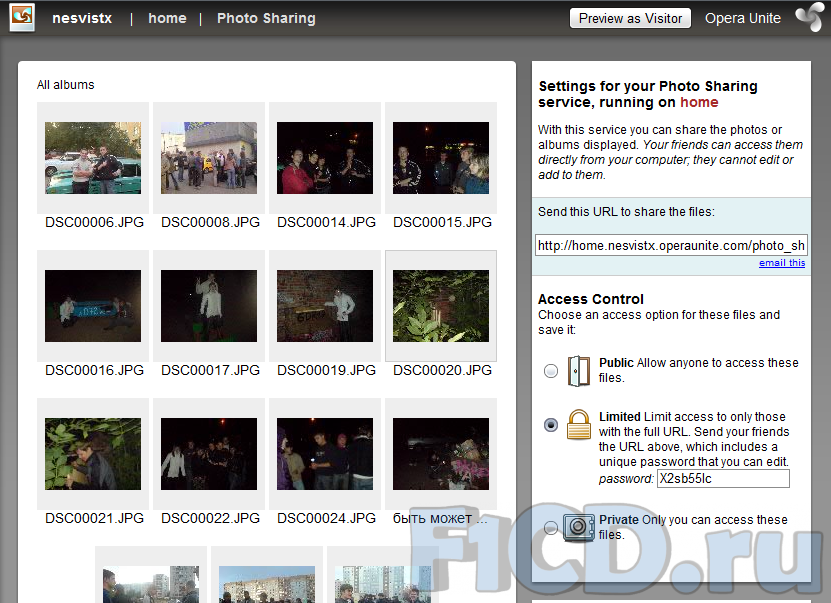Open the DSC00015.JPG thumbnail
This screenshot has width=831, height=603.
click(x=441, y=158)
